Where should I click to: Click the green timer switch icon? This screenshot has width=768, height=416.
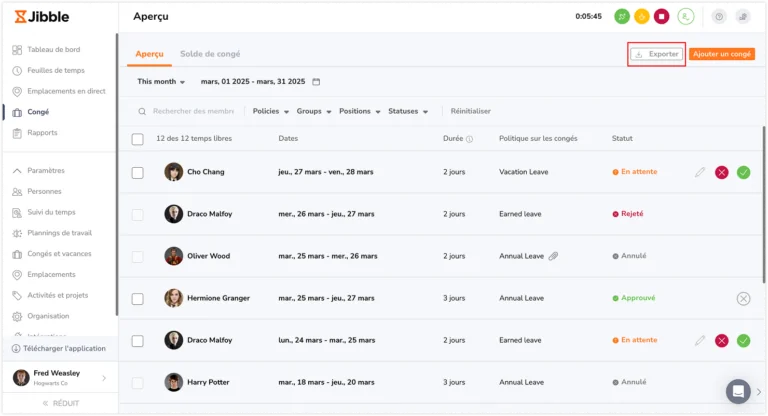tap(622, 17)
